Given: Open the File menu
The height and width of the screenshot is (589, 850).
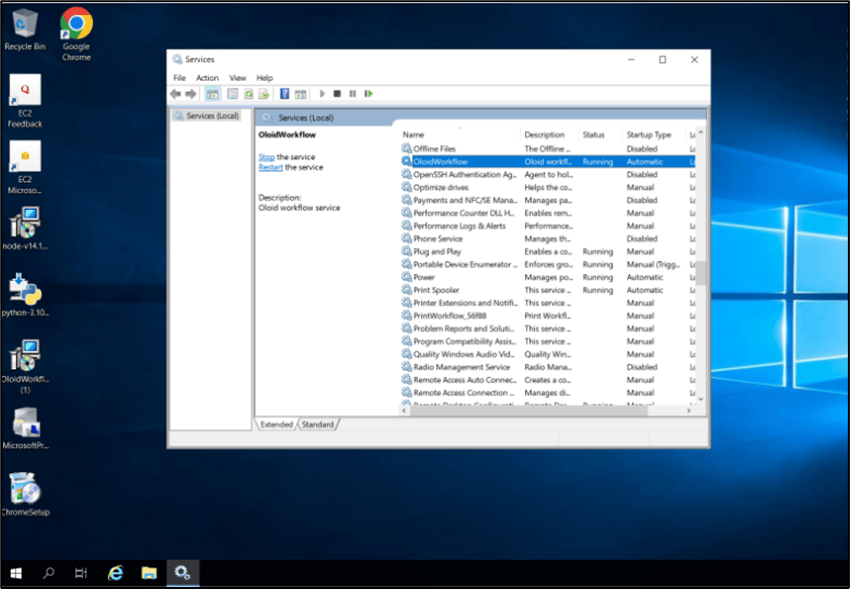Looking at the screenshot, I should coord(179,78).
